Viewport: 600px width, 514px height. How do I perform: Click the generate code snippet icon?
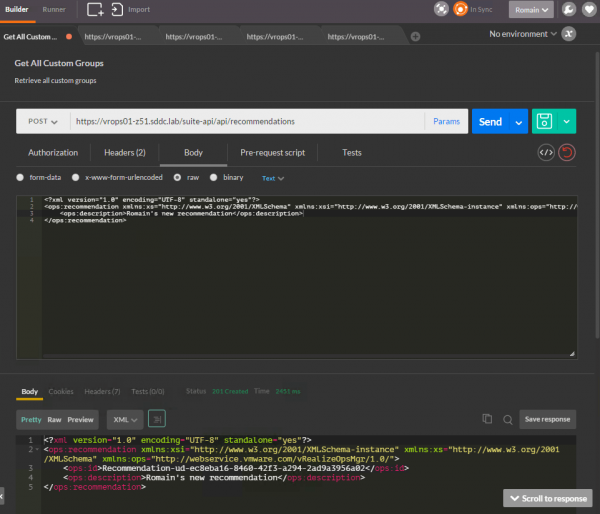coord(546,153)
